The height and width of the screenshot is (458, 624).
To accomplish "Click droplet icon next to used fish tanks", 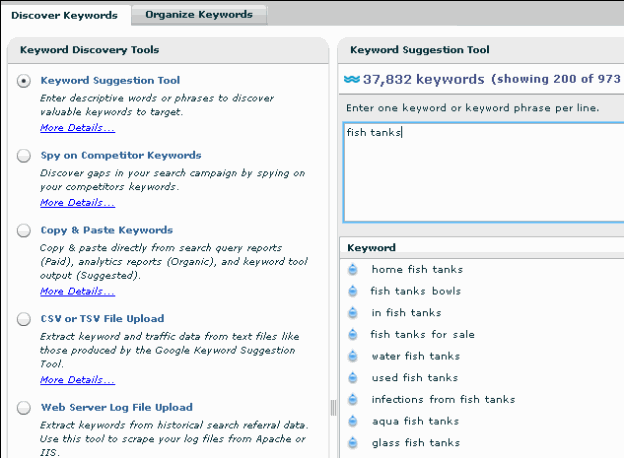I will [x=352, y=378].
